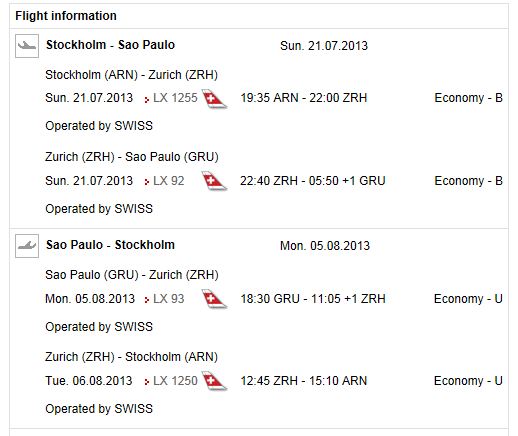This screenshot has height=436, width=518.
Task: Click the outbound departure plane icon
Action: click(27, 46)
